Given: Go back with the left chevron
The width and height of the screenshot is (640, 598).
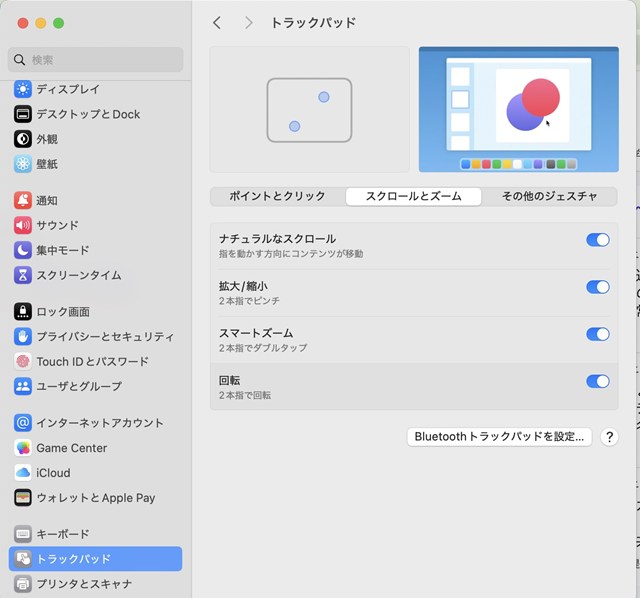Looking at the screenshot, I should (217, 23).
